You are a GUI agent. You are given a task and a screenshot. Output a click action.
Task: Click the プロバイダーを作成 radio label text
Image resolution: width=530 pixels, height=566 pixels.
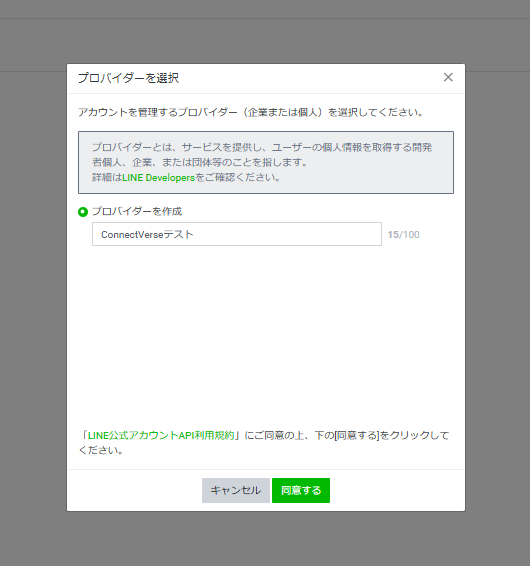point(137,212)
